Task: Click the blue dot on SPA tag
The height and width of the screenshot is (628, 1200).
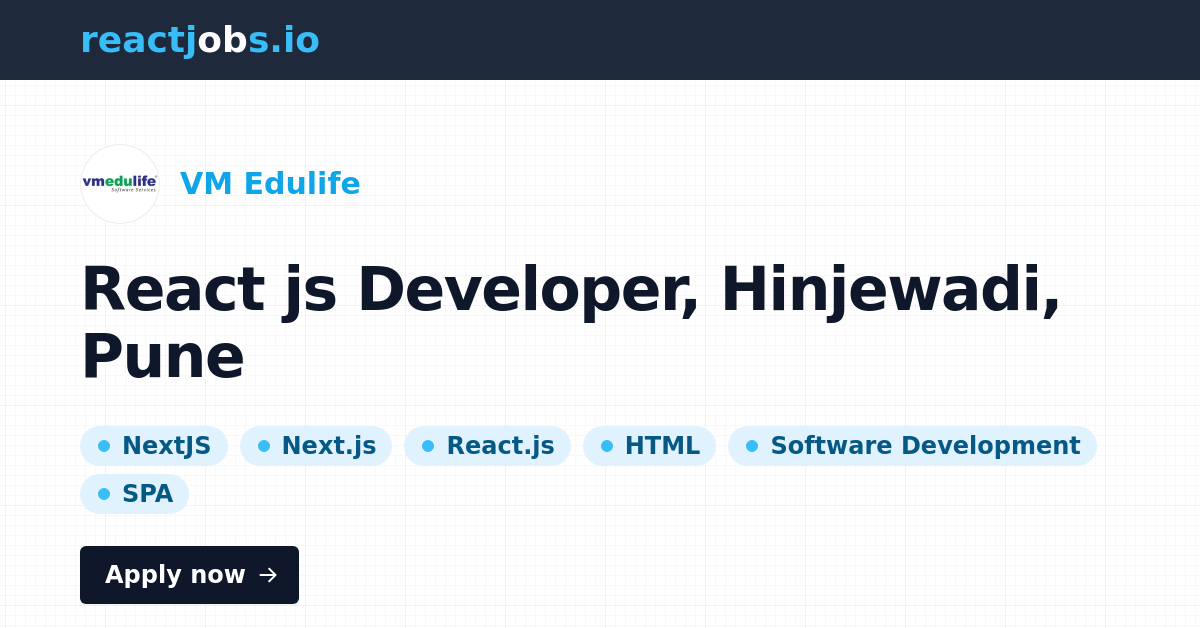Action: coord(104,494)
